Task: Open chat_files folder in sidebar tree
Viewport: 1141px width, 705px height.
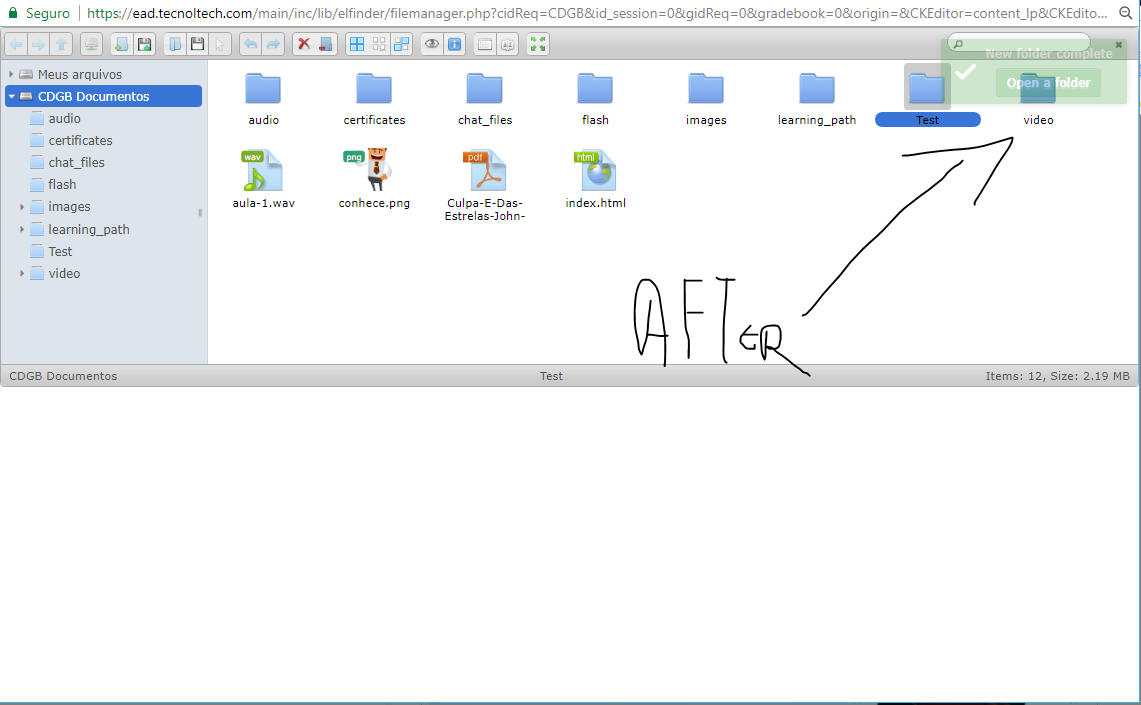Action: (76, 162)
